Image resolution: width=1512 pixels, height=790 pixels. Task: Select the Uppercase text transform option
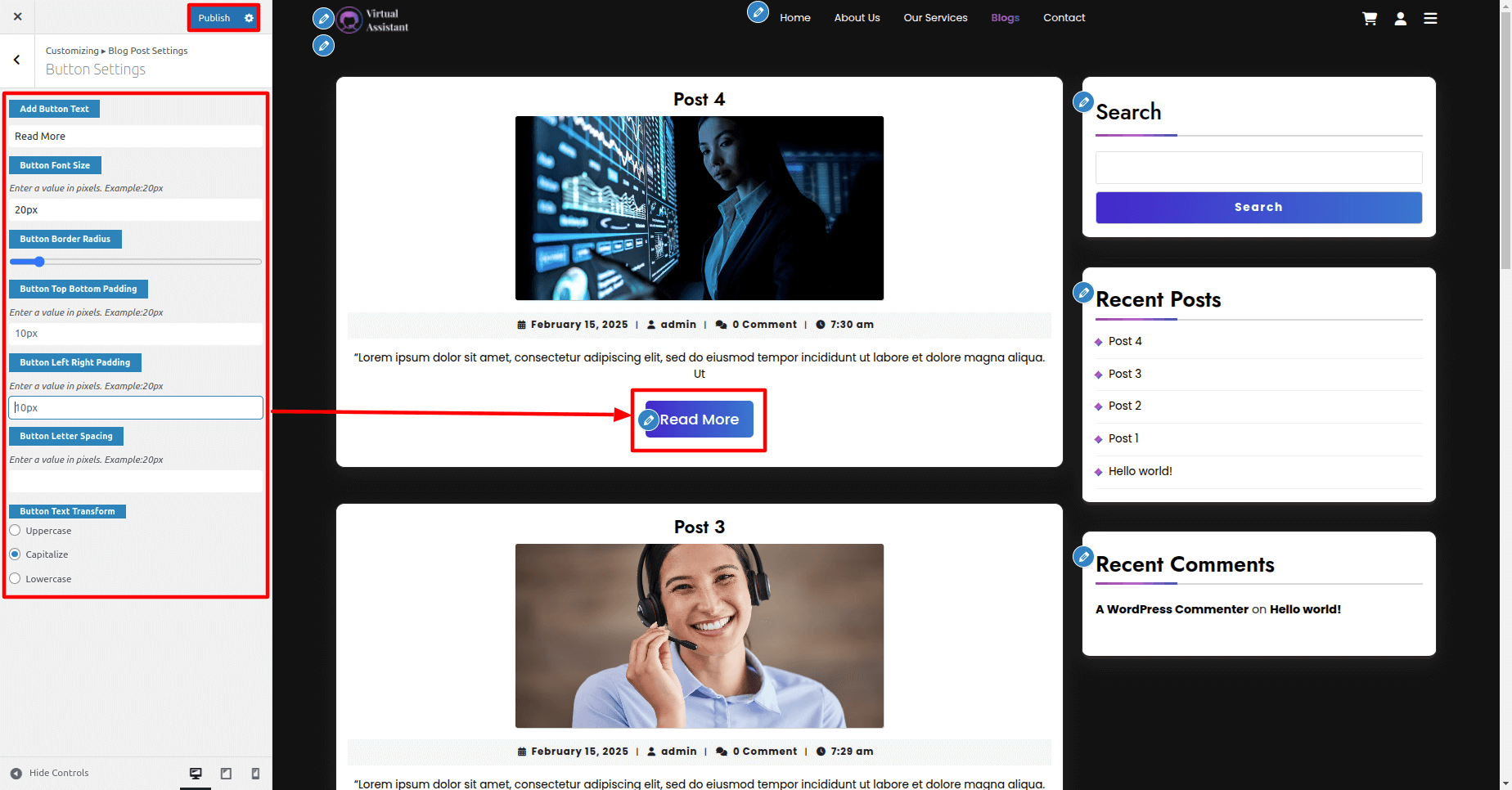[15, 531]
